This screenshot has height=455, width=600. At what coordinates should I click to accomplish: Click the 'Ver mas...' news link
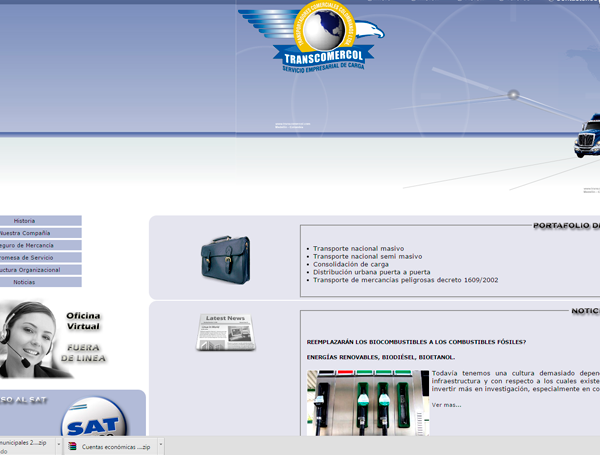(x=447, y=405)
